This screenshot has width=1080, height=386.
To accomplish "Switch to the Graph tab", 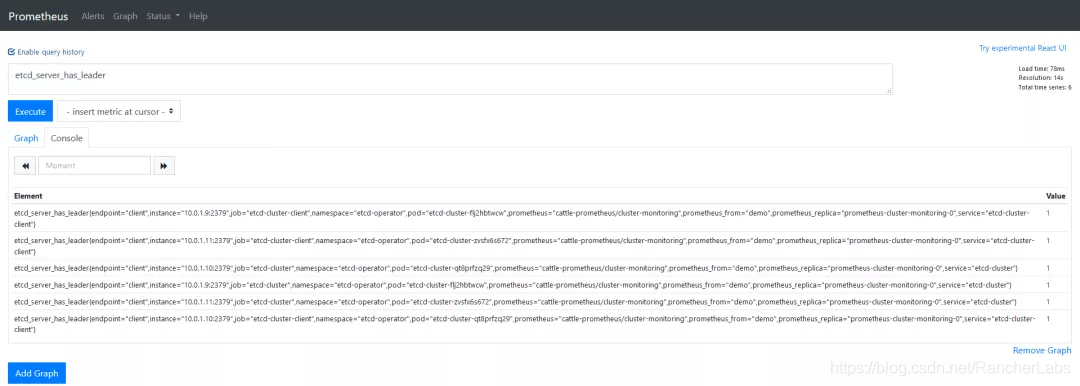I will 26,138.
